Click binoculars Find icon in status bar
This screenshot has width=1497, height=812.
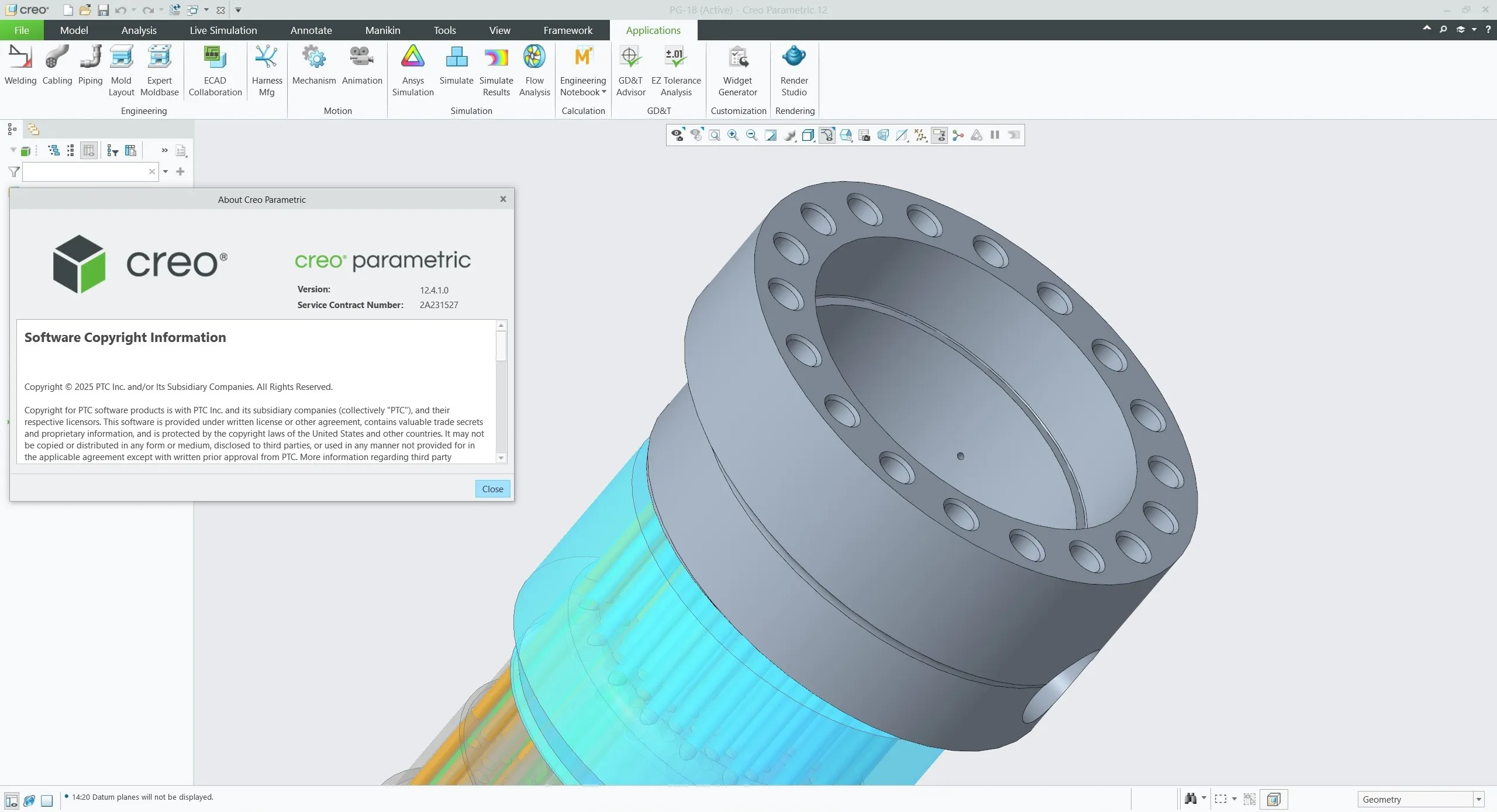pos(1190,799)
